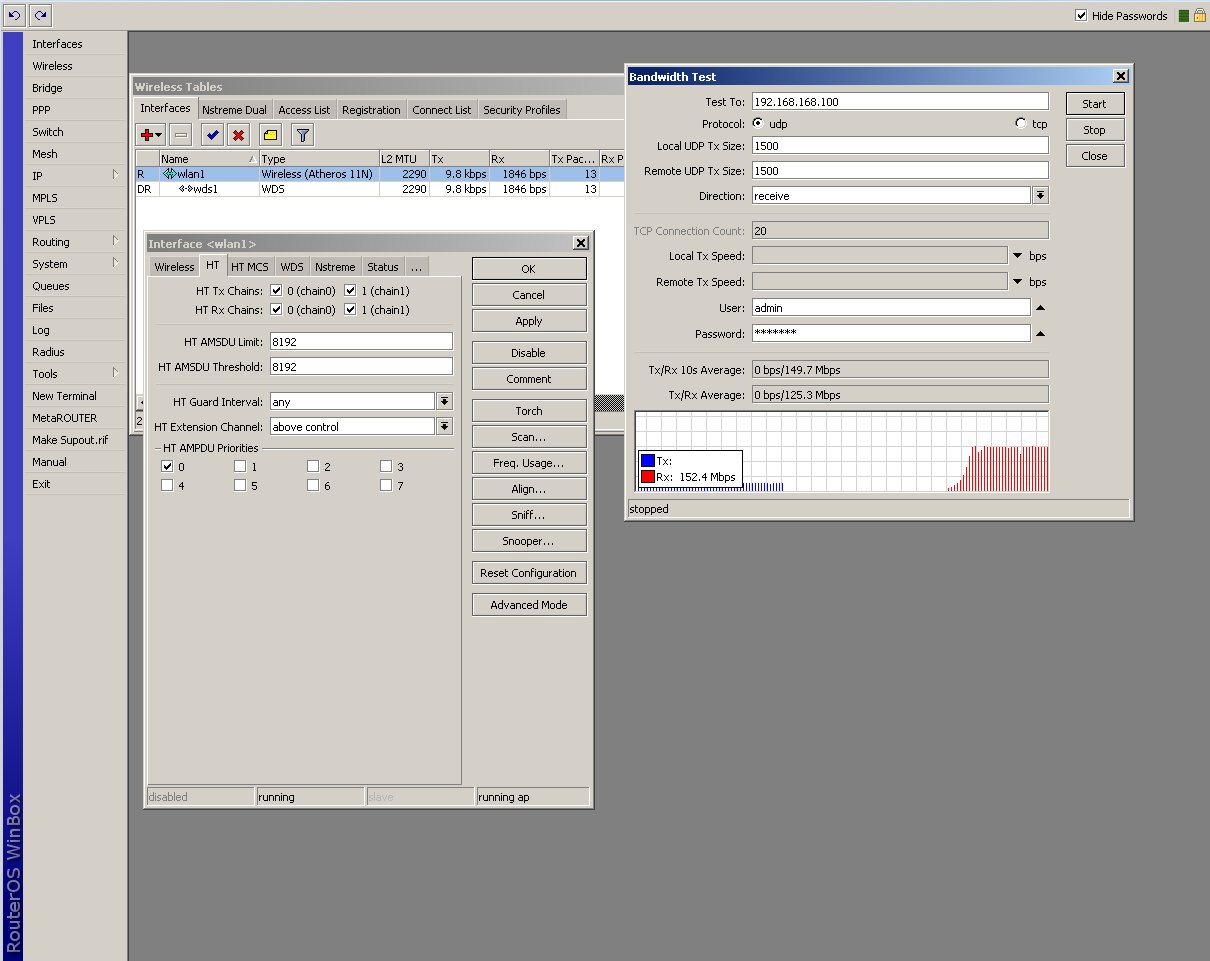Viewport: 1210px width, 961px height.
Task: Click the wds1 interface icon in the table
Action: pos(185,189)
